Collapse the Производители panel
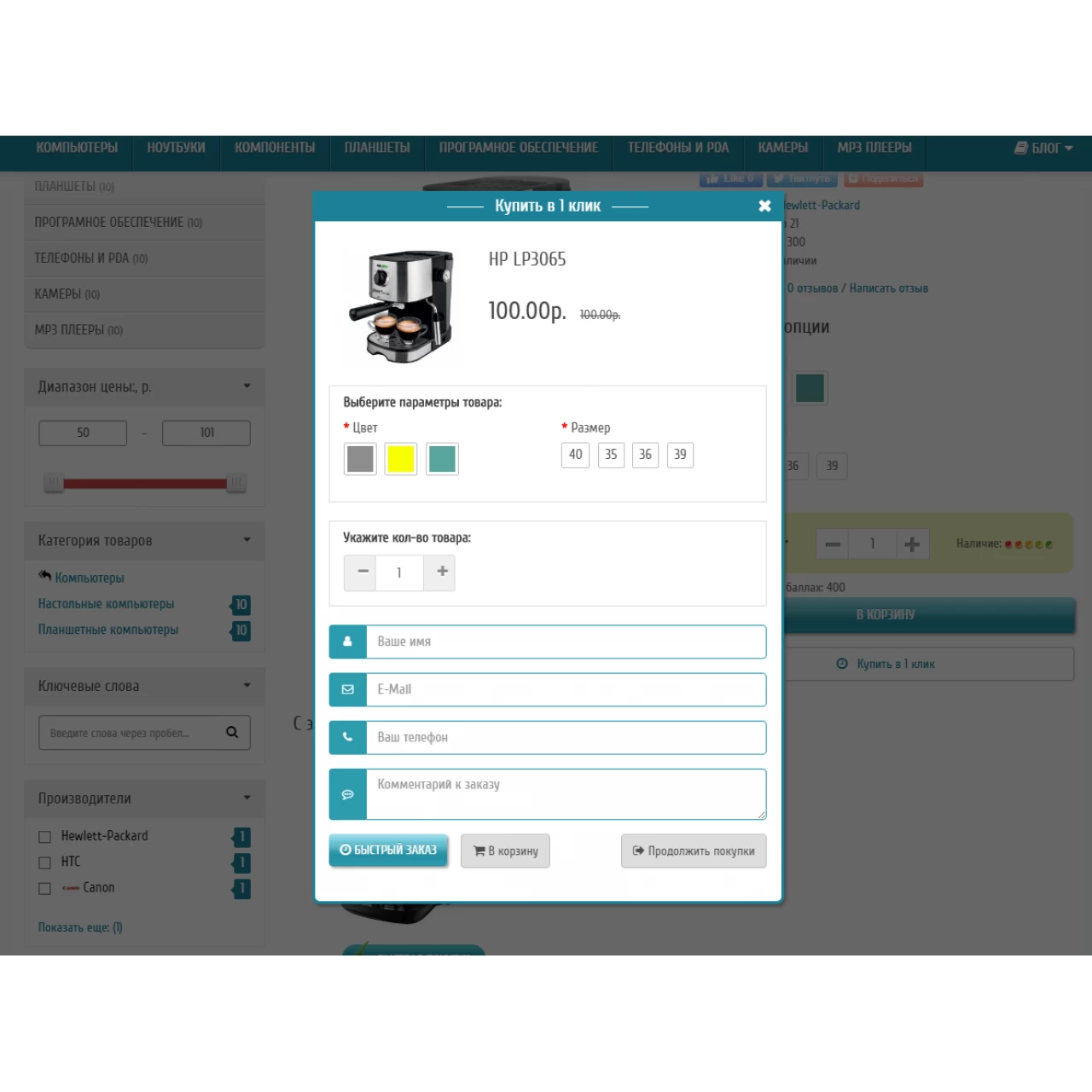 pos(247,798)
